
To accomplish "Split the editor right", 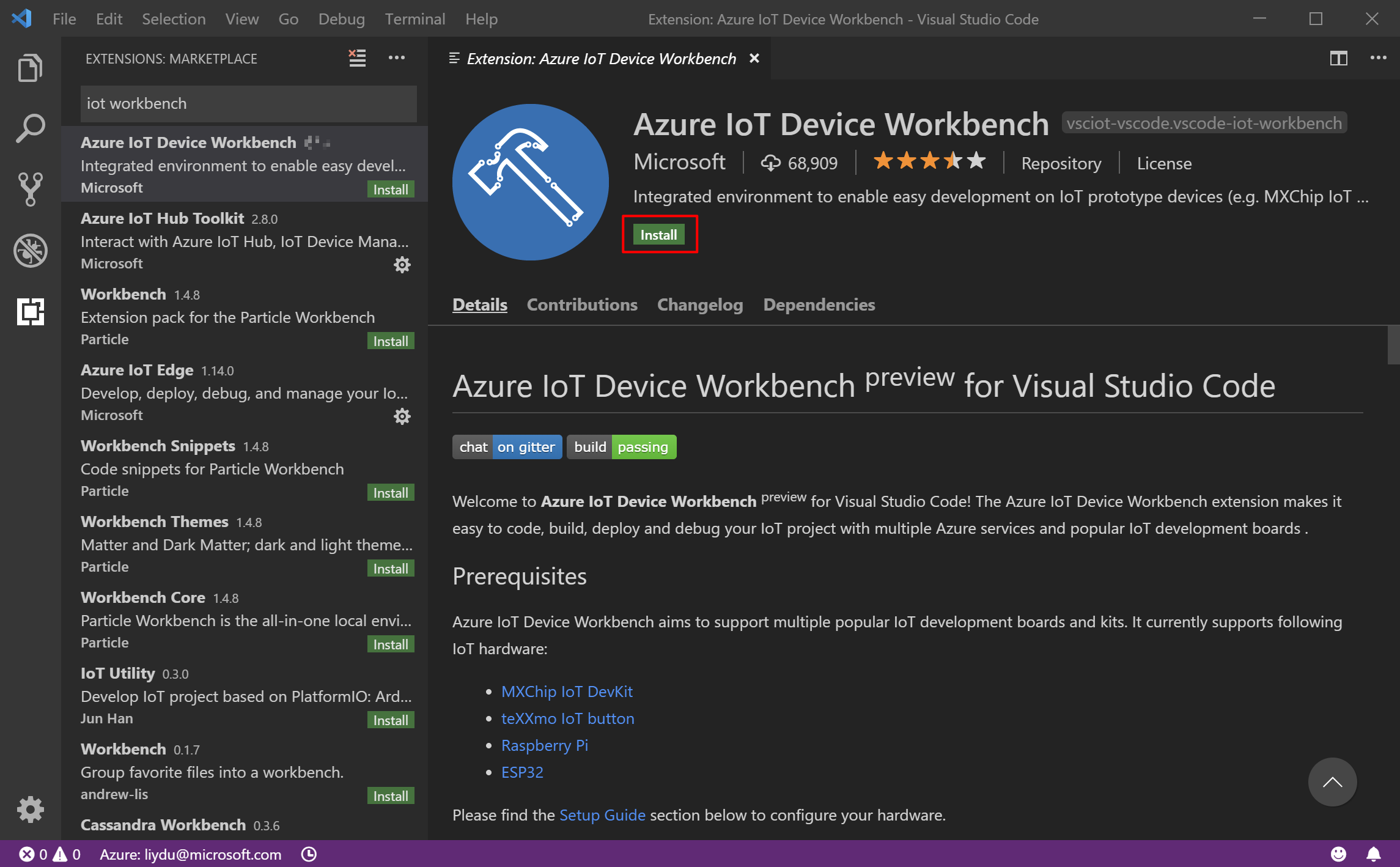I will pos(1338,58).
